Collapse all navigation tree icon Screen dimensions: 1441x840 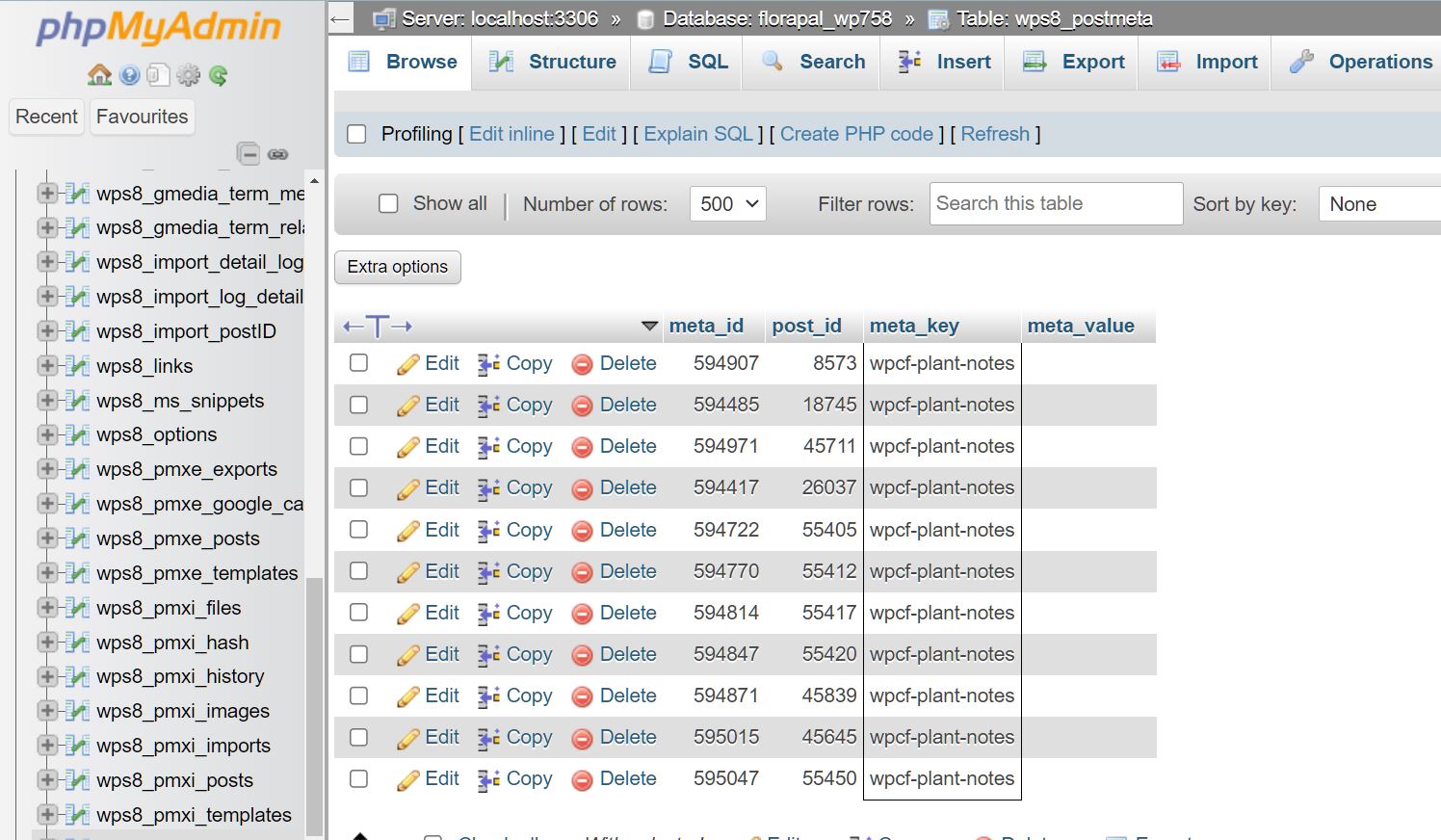click(249, 154)
